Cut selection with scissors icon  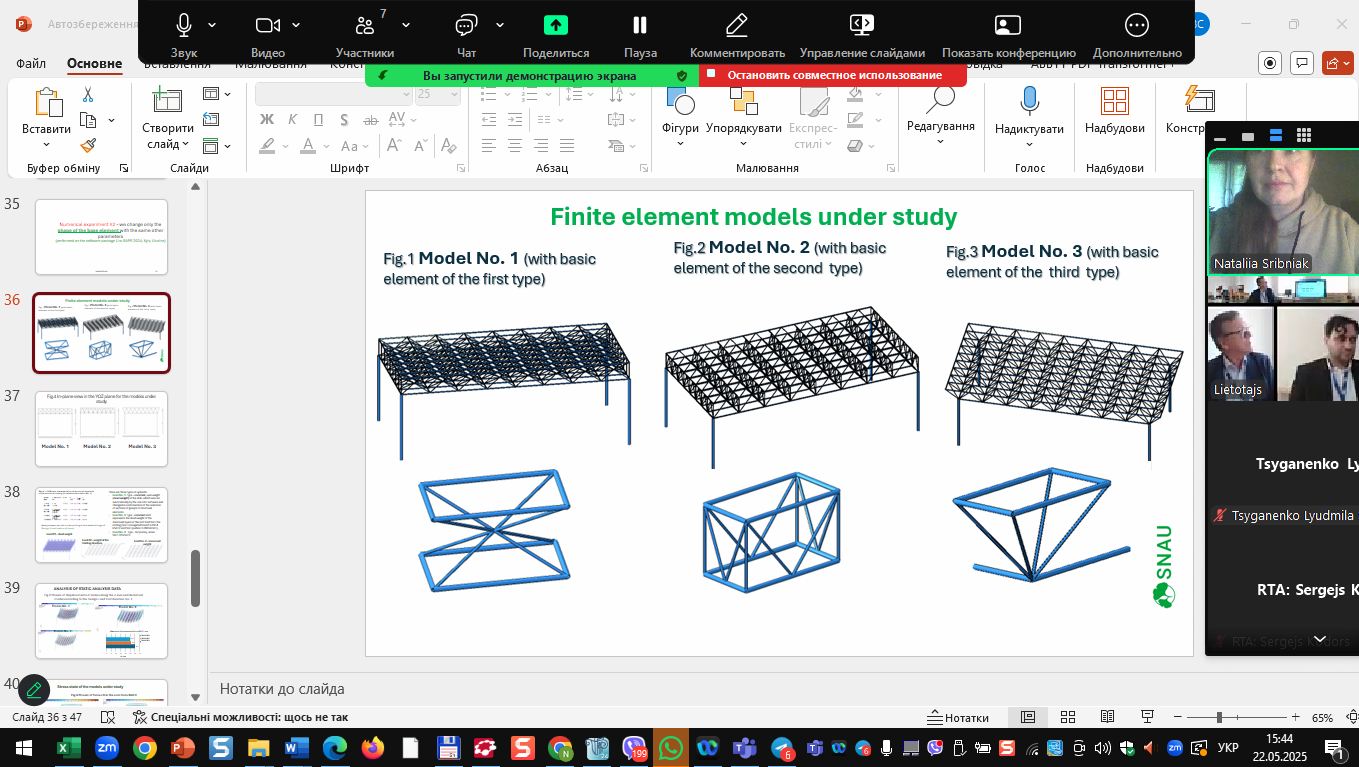pyautogui.click(x=87, y=95)
